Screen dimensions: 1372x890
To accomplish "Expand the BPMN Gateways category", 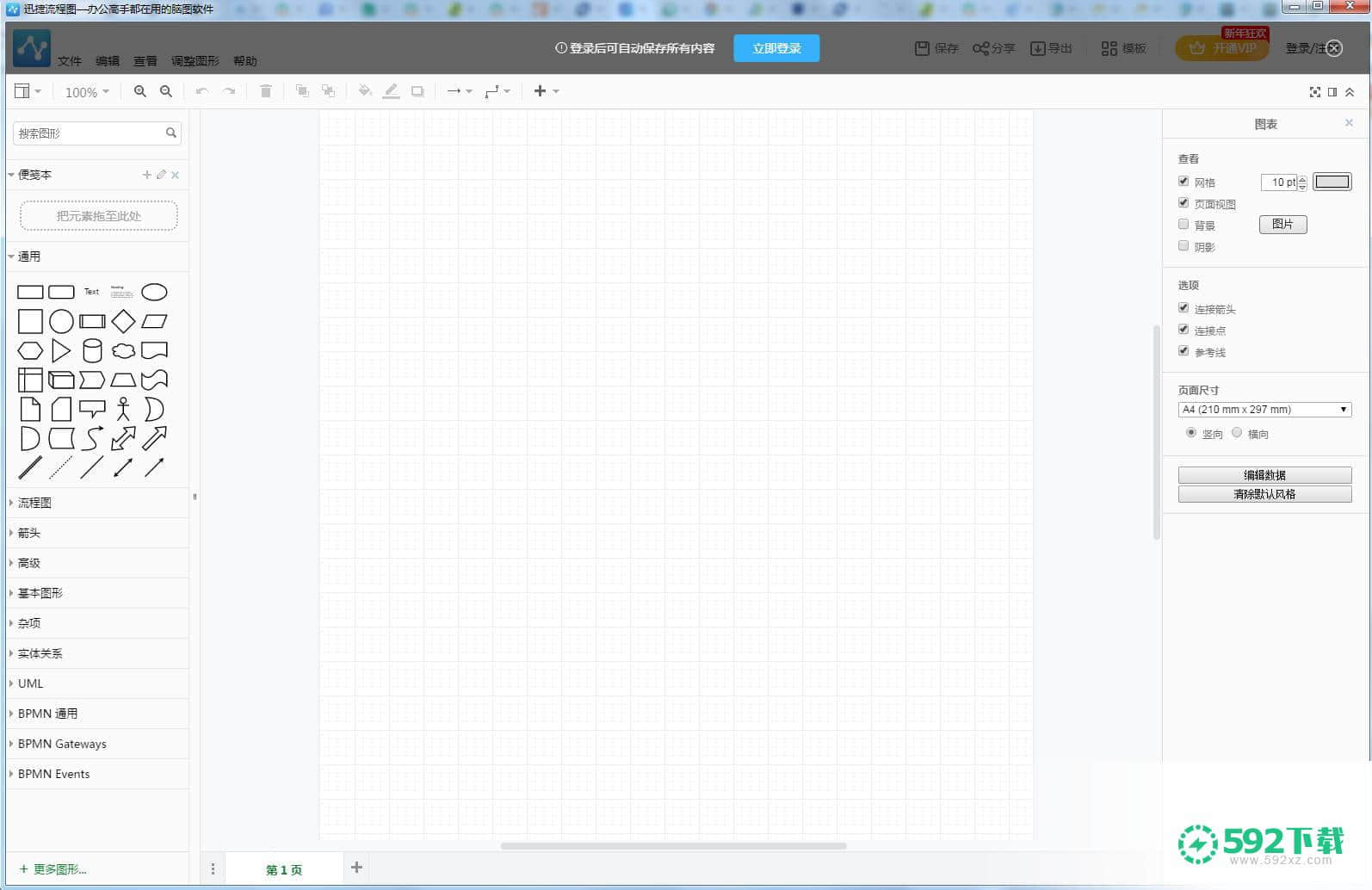I will pyautogui.click(x=97, y=744).
